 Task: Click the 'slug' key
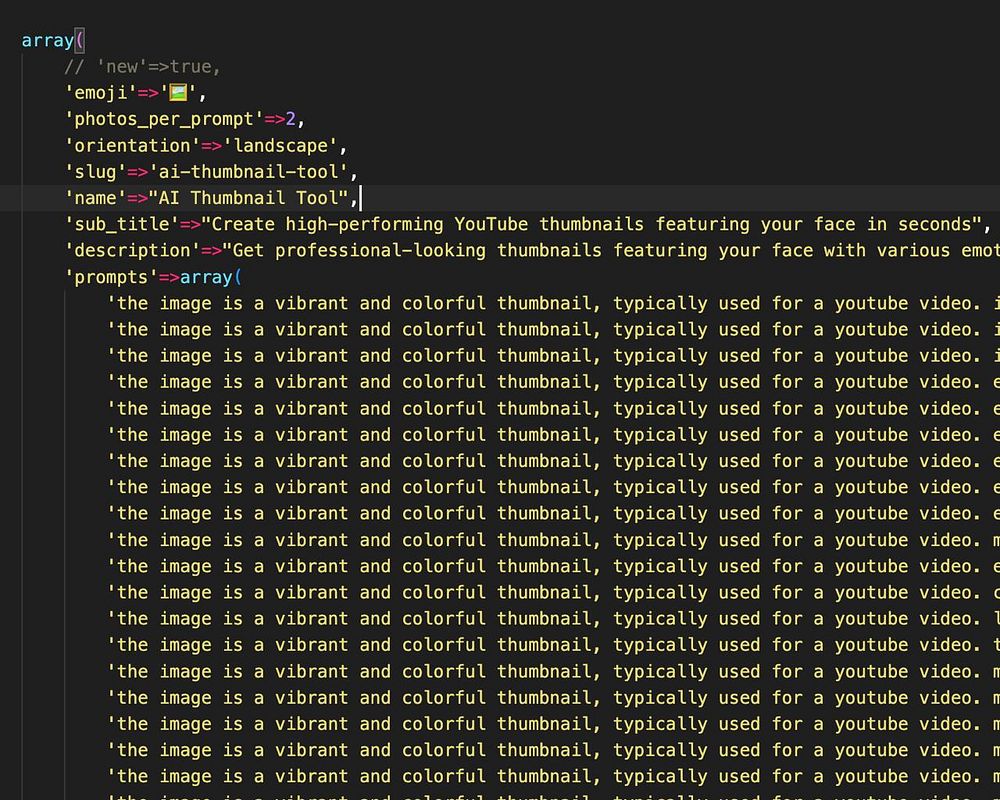coord(96,172)
